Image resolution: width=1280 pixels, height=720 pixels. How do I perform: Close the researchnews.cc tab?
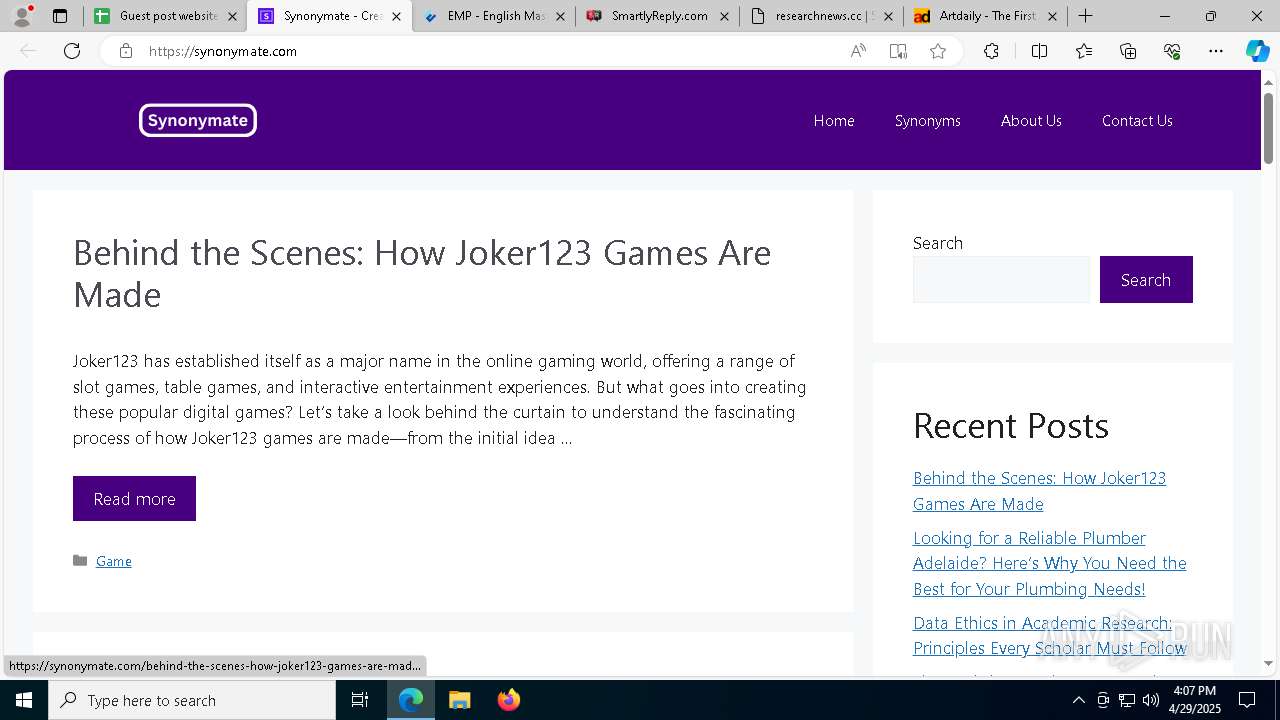888,16
